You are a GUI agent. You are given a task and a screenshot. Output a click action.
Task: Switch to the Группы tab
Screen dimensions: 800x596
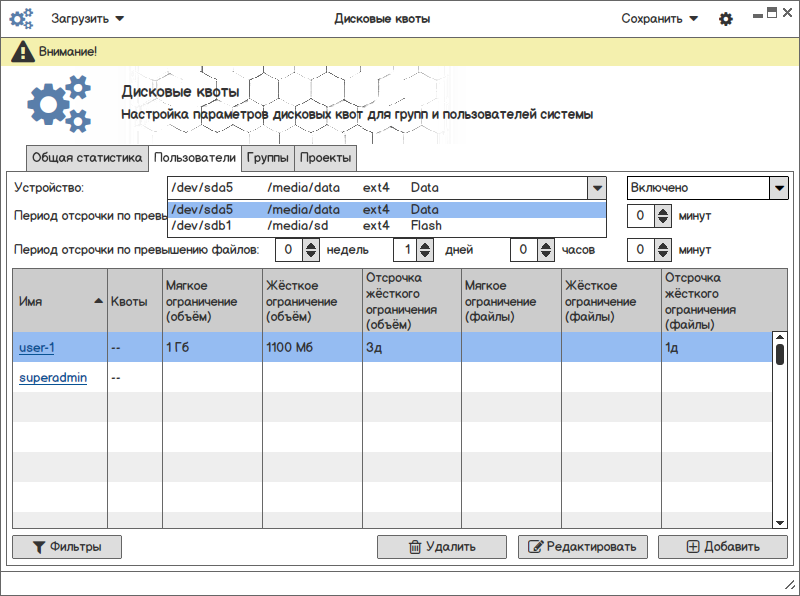(268, 158)
